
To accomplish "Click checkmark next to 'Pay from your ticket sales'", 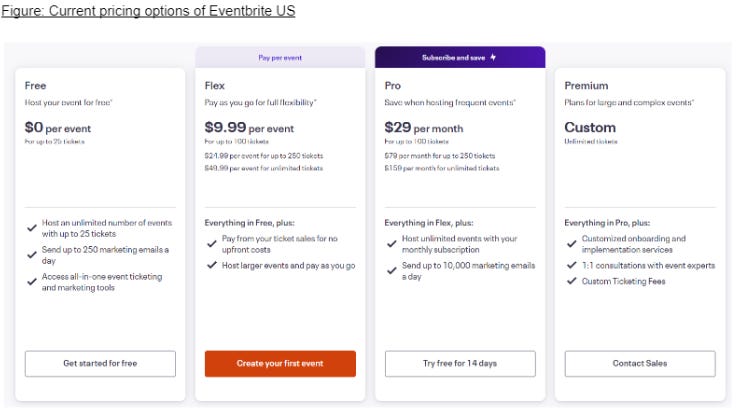I will point(213,243).
